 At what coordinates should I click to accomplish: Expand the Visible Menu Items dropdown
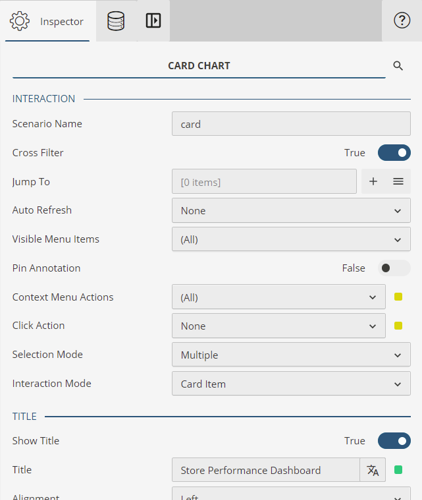coord(291,239)
